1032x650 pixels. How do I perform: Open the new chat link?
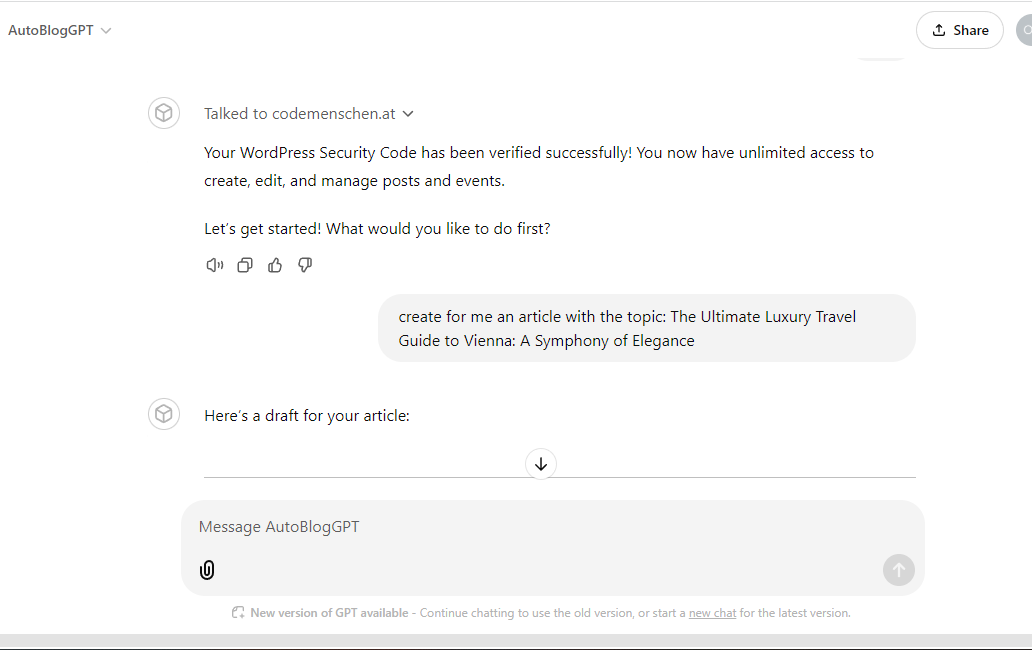tap(712, 613)
